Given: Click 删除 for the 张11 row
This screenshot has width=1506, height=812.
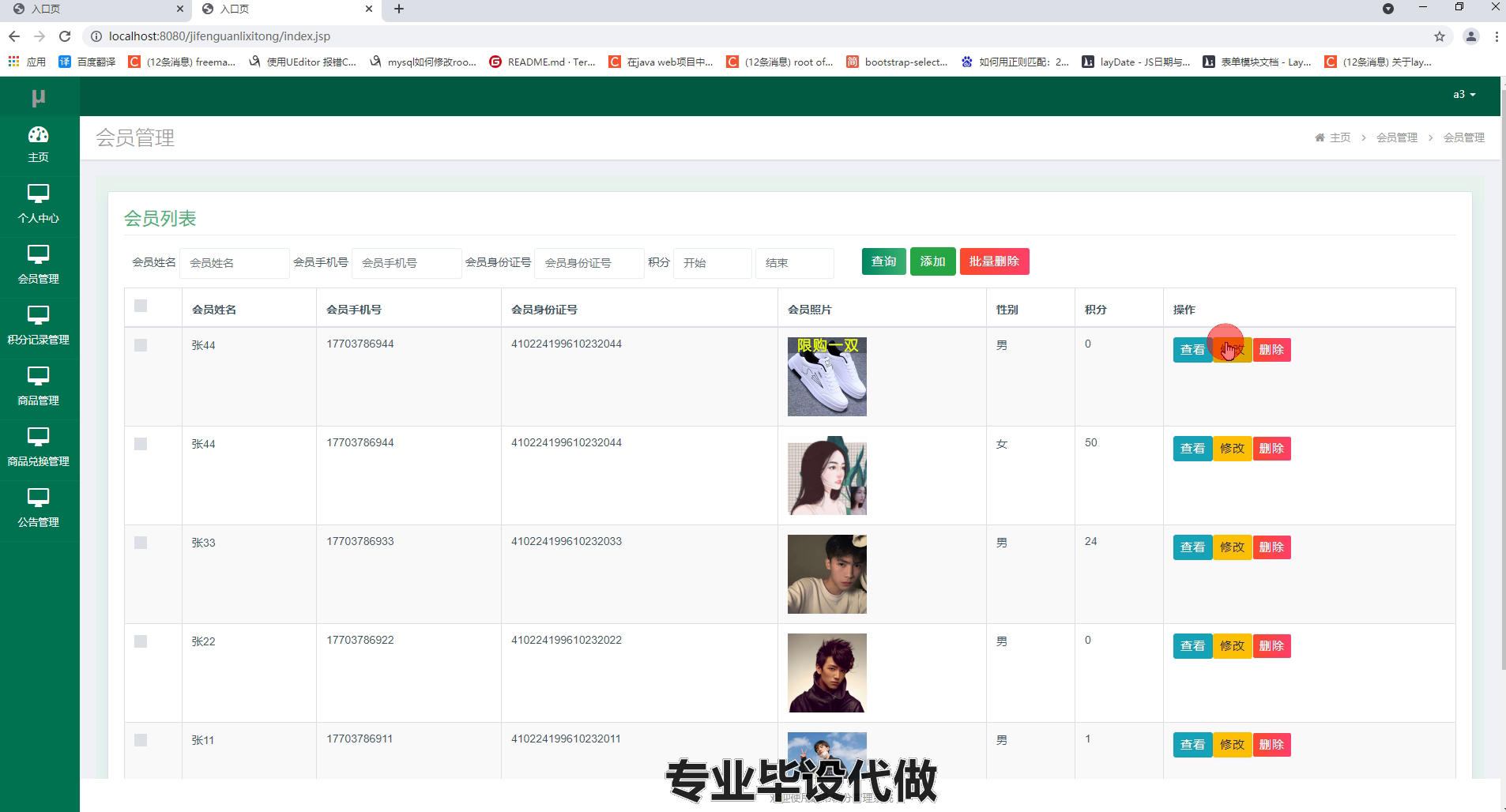Looking at the screenshot, I should 1271,745.
